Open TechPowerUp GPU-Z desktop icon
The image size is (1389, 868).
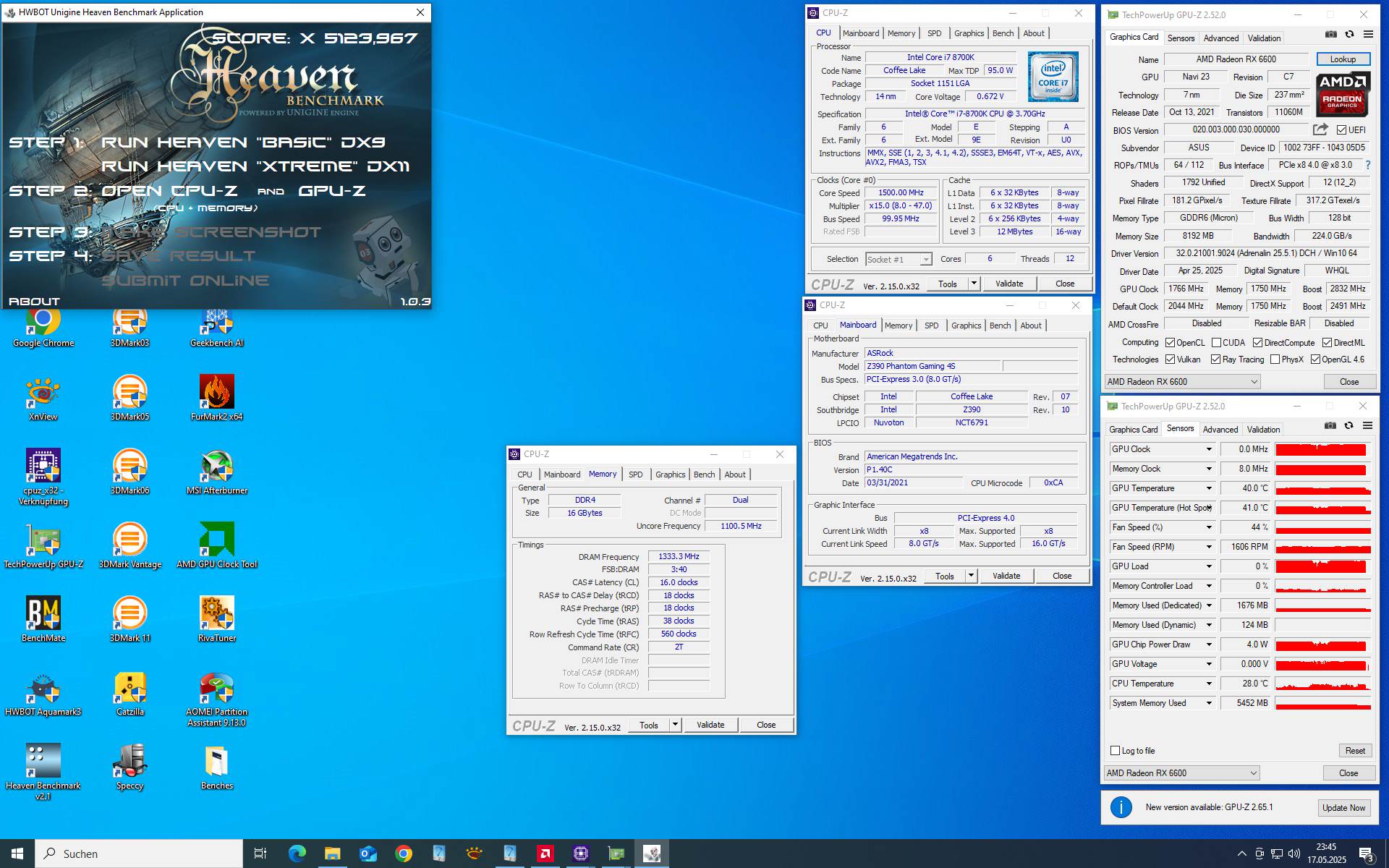click(x=43, y=545)
